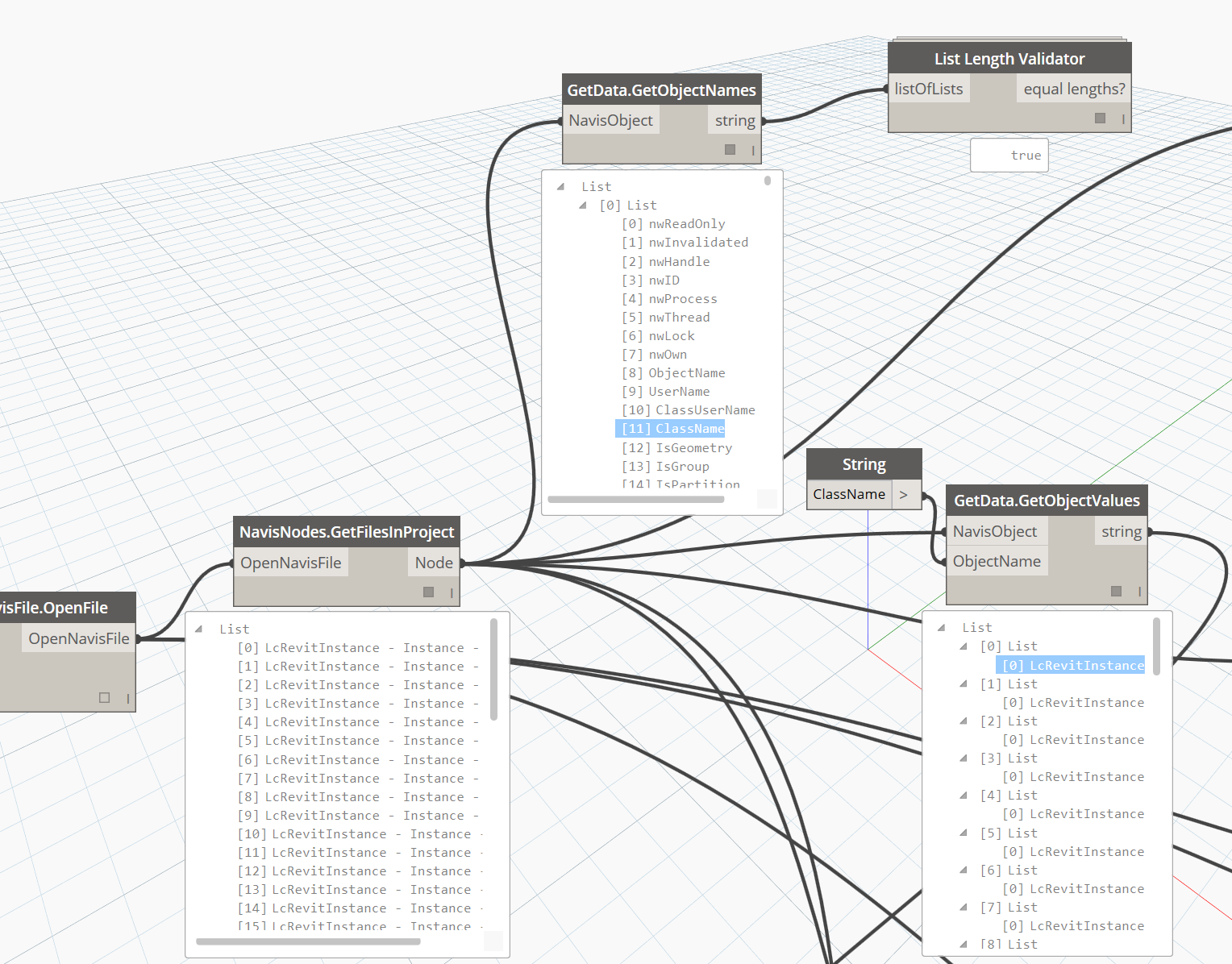The width and height of the screenshot is (1232, 964).
Task: Collapse the [0] List in GetObjectNames preview
Action: 582,206
